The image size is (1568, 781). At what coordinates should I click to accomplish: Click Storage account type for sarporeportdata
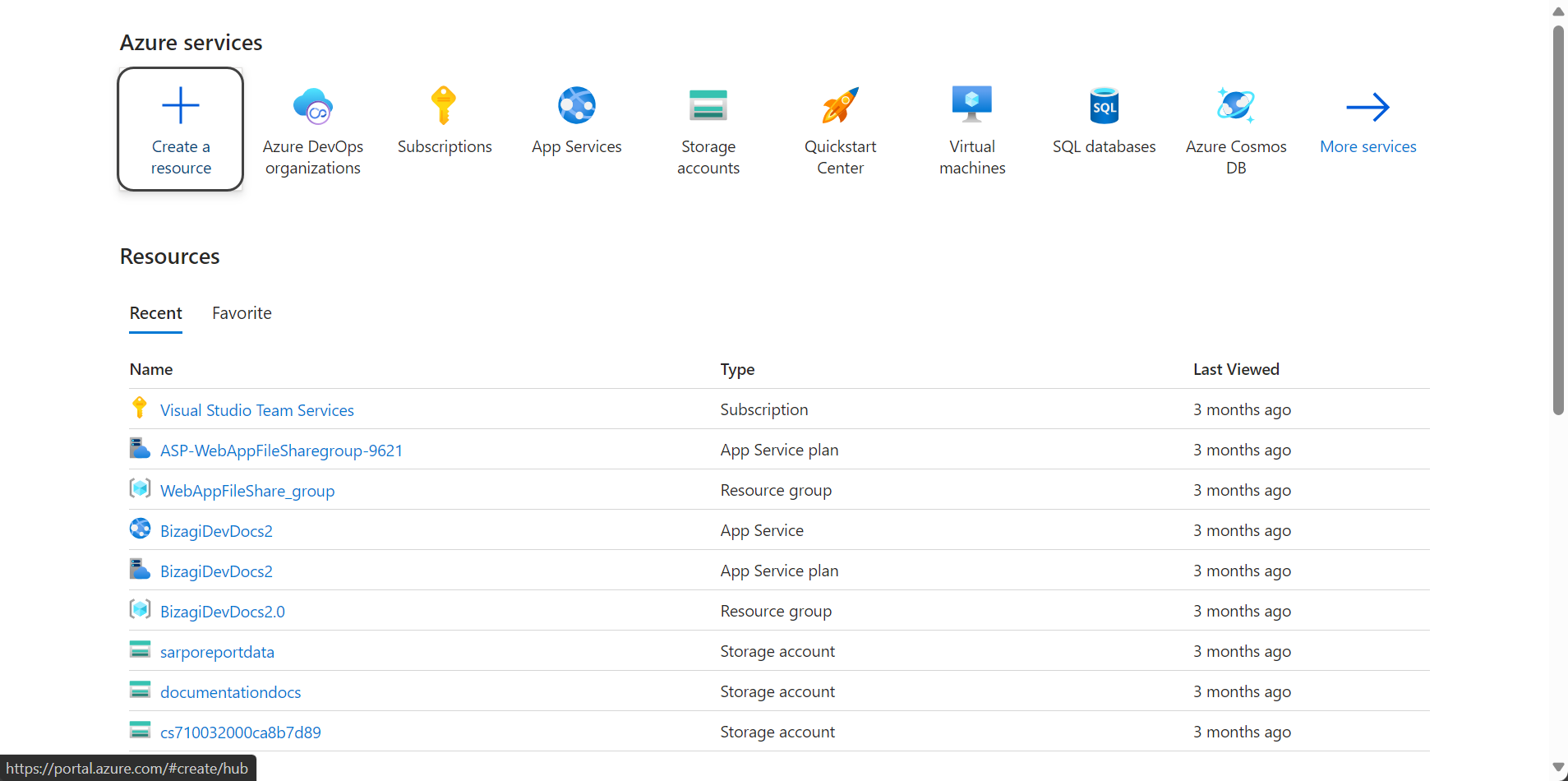click(777, 651)
